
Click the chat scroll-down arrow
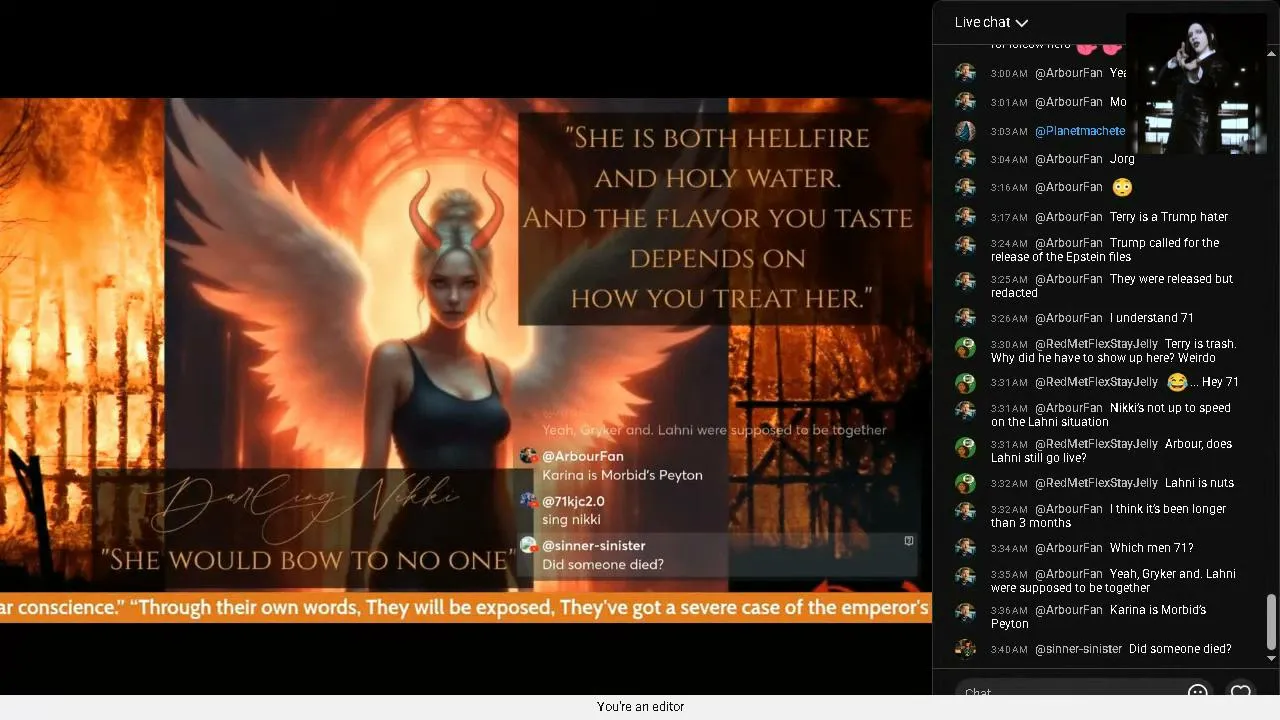[x=1271, y=658]
